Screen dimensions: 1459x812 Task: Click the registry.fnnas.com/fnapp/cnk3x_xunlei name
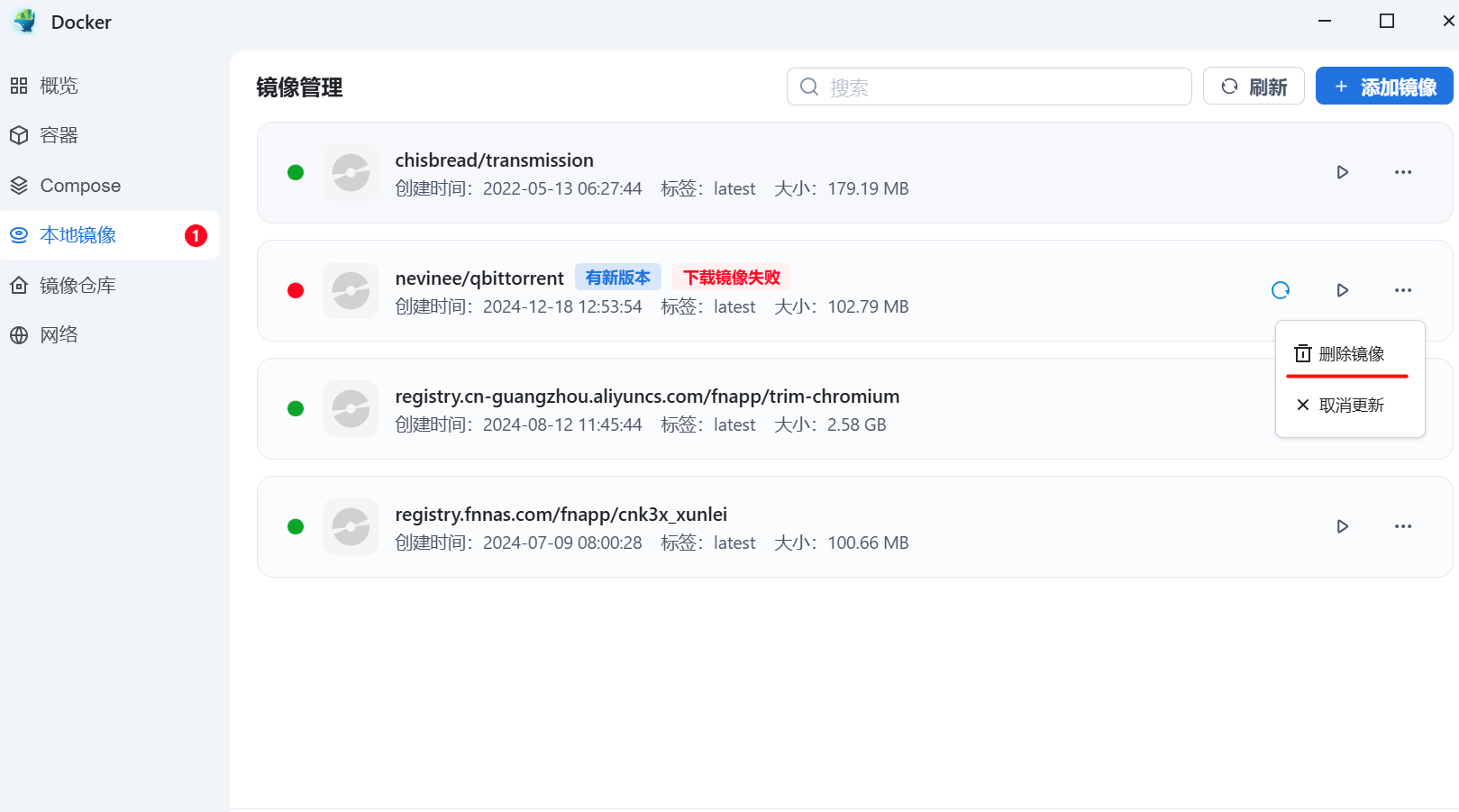point(561,515)
